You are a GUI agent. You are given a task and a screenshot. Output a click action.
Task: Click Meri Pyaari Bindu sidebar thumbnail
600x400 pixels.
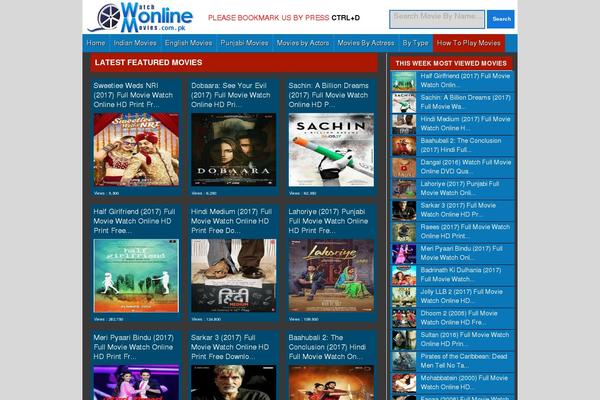[x=404, y=254]
